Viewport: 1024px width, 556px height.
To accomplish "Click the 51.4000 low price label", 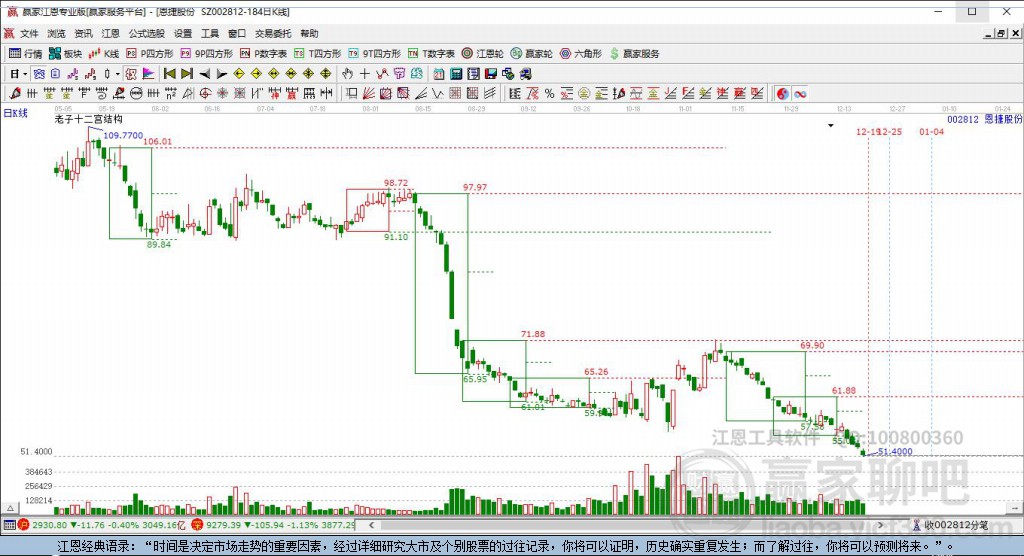I will pos(895,451).
